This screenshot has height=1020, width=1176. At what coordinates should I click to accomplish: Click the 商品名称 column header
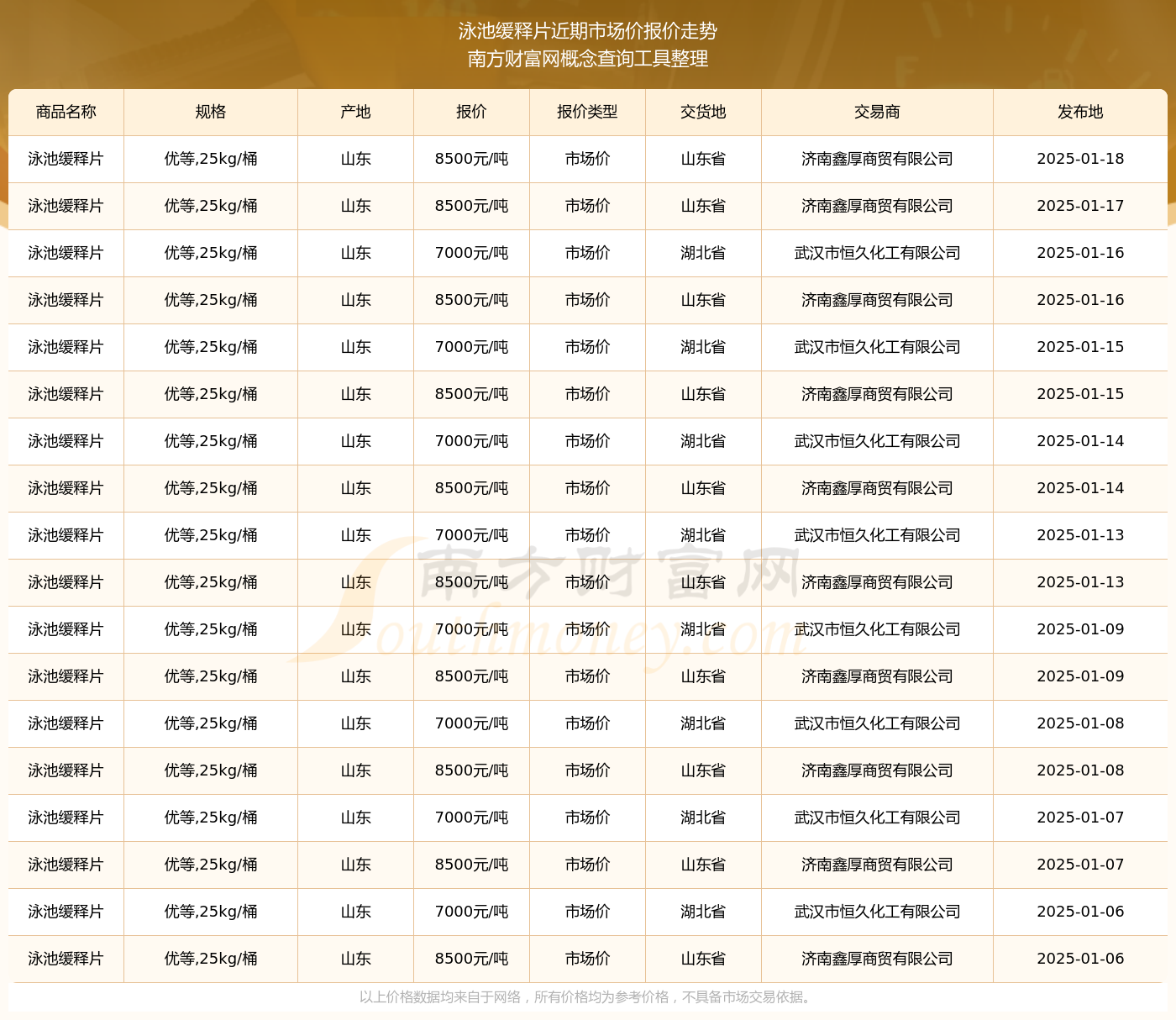pyautogui.click(x=66, y=112)
